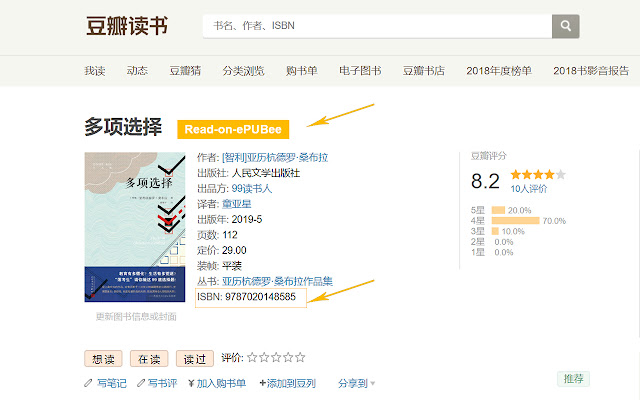The width and height of the screenshot is (640, 400).
Task: Click the 8.2 rating score
Action: [x=485, y=181]
